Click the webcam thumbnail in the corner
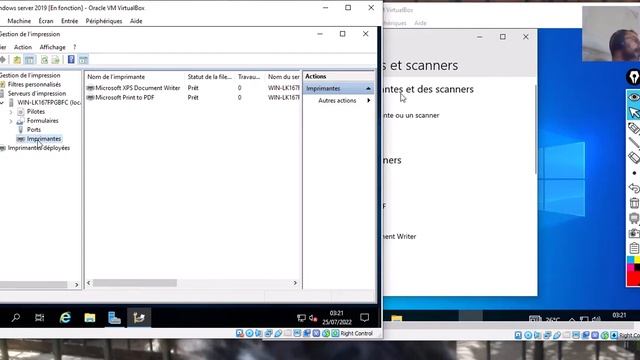 click(611, 33)
